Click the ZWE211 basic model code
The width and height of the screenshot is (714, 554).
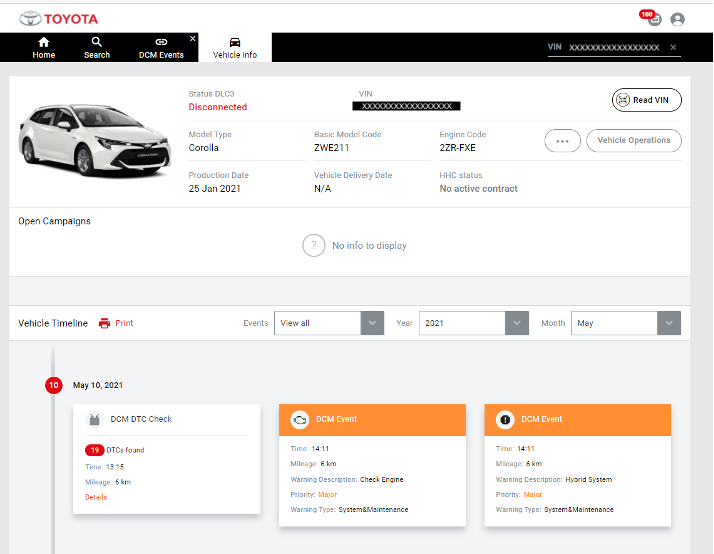(332, 147)
